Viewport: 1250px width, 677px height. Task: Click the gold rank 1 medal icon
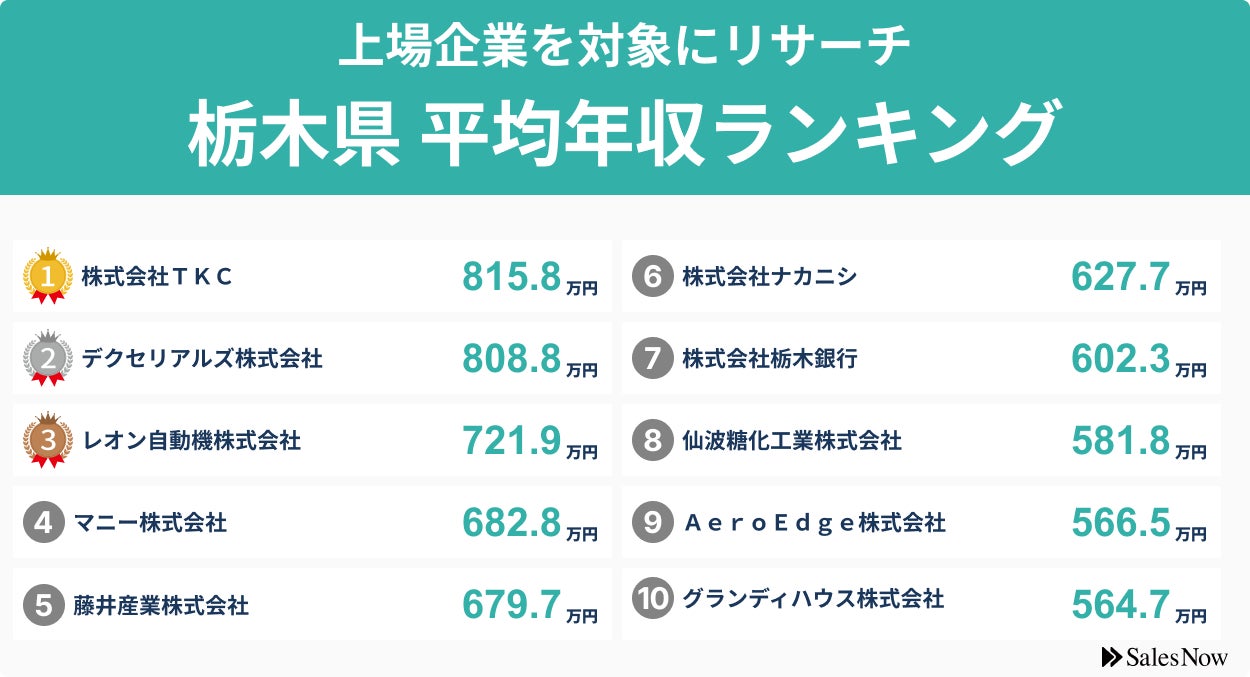coord(47,275)
